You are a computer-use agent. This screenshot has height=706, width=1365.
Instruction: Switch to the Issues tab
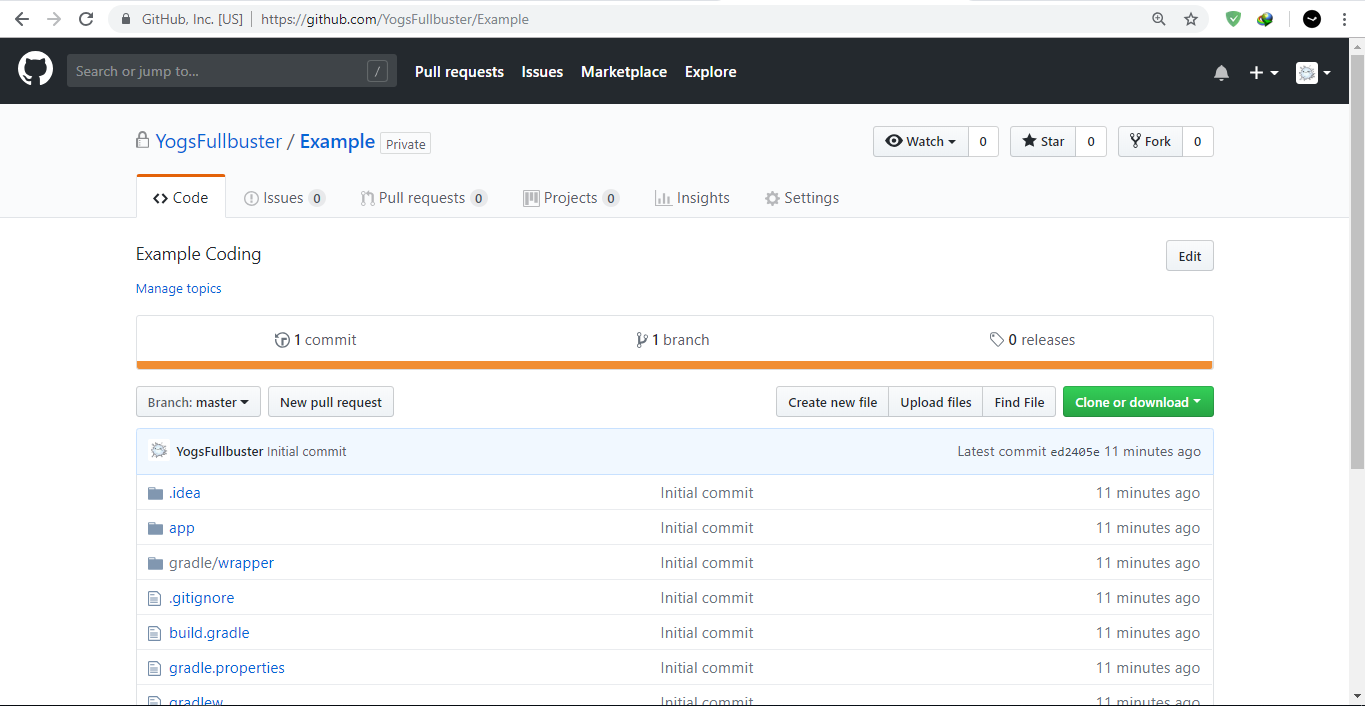tap(284, 198)
